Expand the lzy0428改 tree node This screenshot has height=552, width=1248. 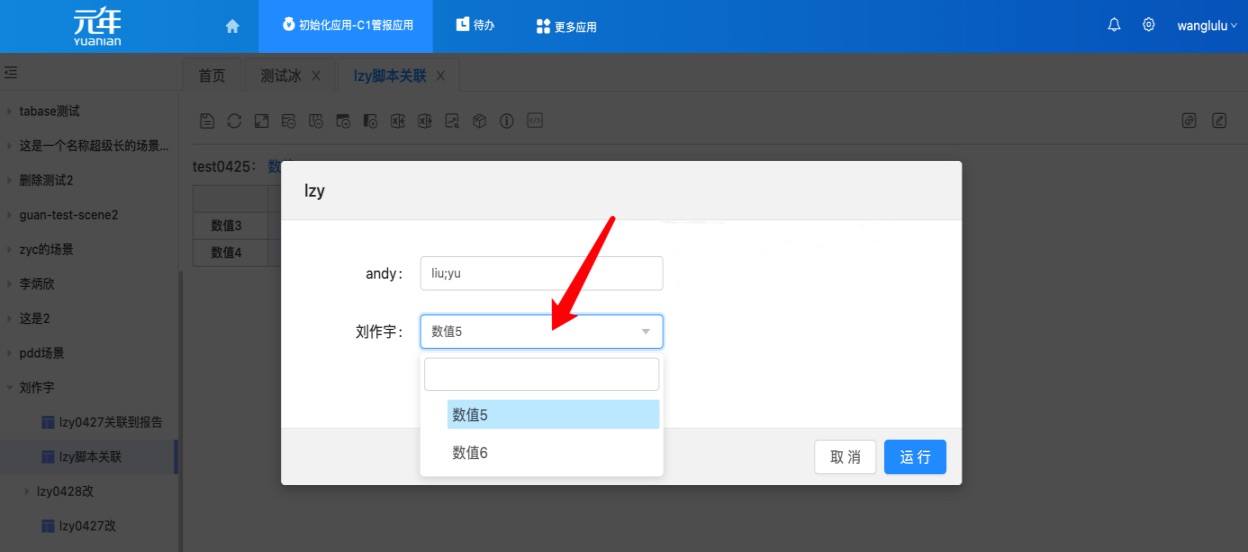pos(27,491)
